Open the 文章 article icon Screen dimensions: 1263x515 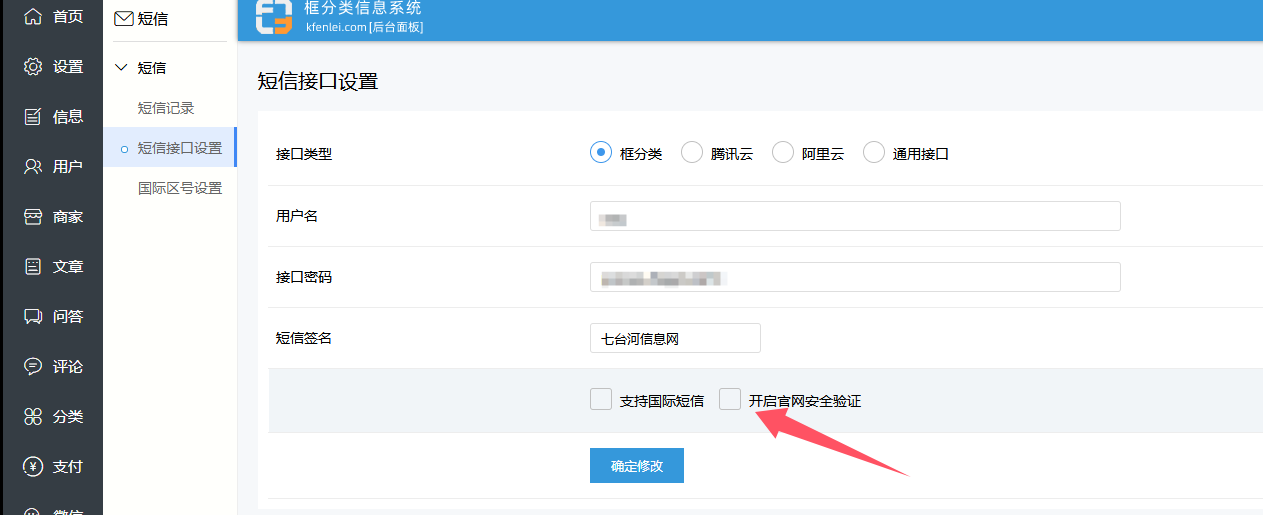coord(33,267)
